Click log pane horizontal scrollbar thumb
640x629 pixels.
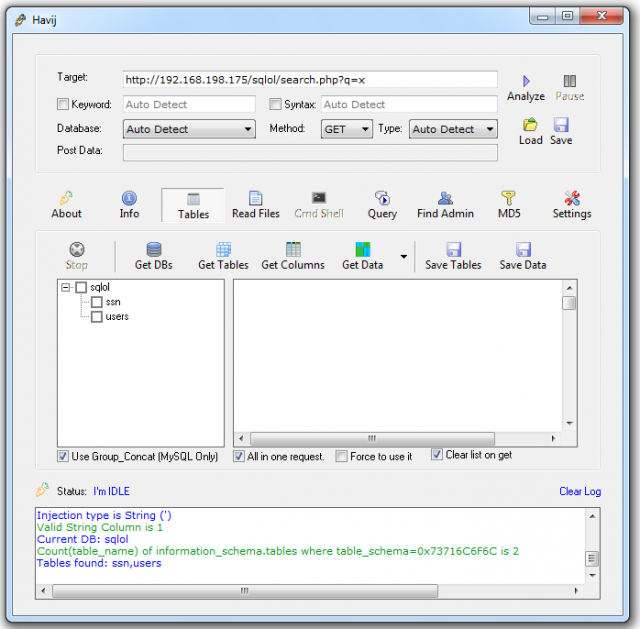(x=245, y=591)
